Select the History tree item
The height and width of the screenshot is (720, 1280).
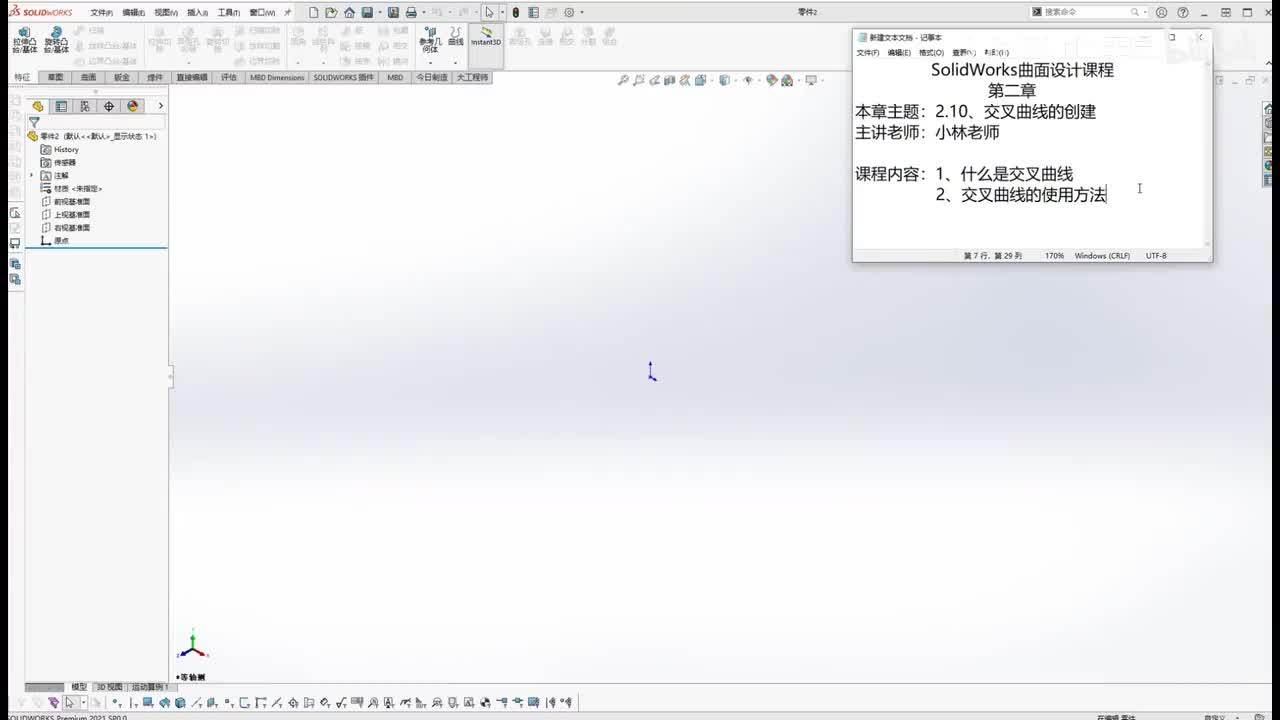pyautogui.click(x=60, y=149)
